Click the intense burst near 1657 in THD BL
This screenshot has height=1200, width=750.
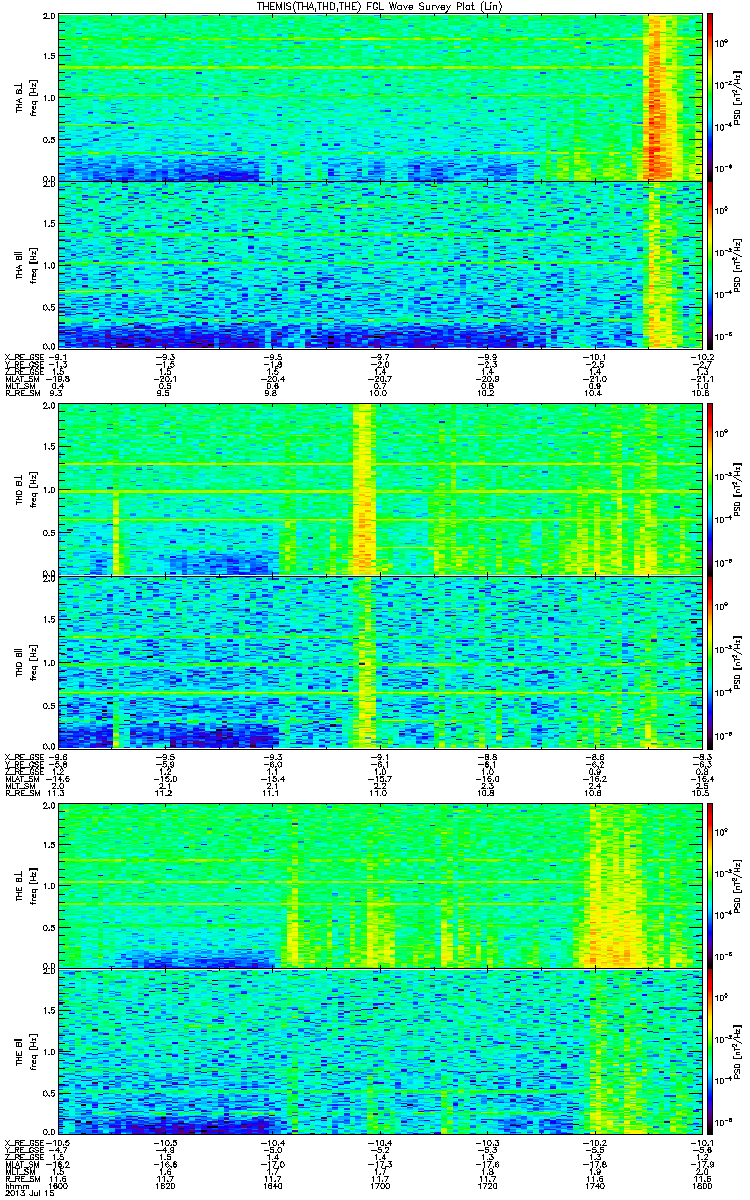(363, 489)
